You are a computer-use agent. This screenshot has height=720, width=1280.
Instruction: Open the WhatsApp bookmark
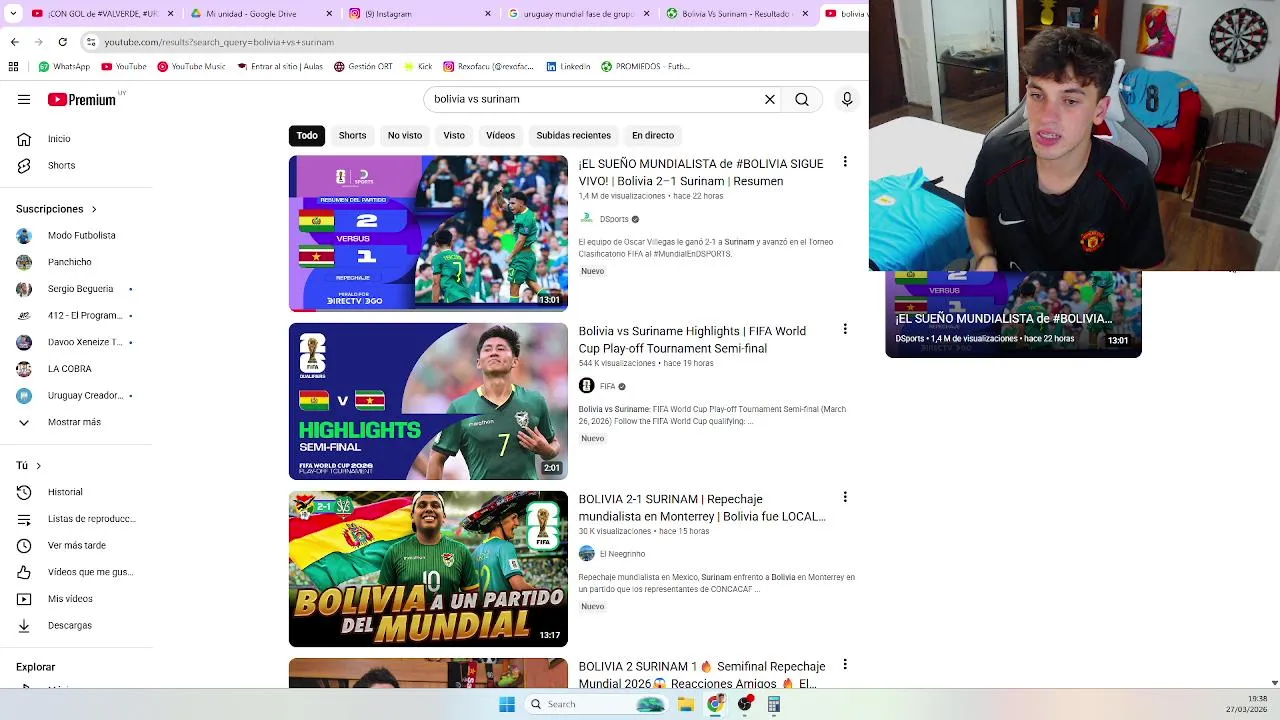[x=64, y=67]
